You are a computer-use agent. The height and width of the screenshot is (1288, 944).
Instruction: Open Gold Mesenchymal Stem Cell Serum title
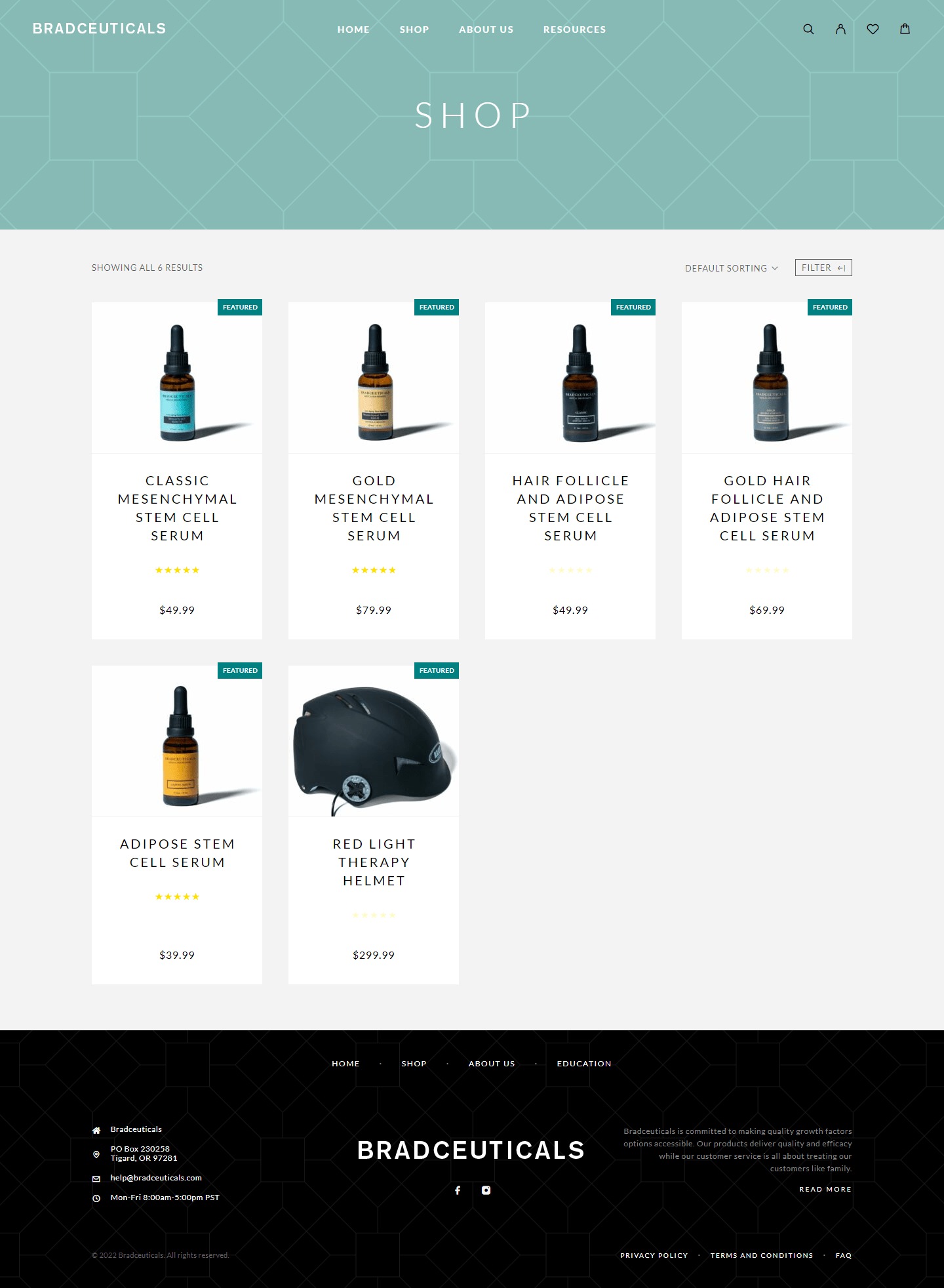(374, 508)
